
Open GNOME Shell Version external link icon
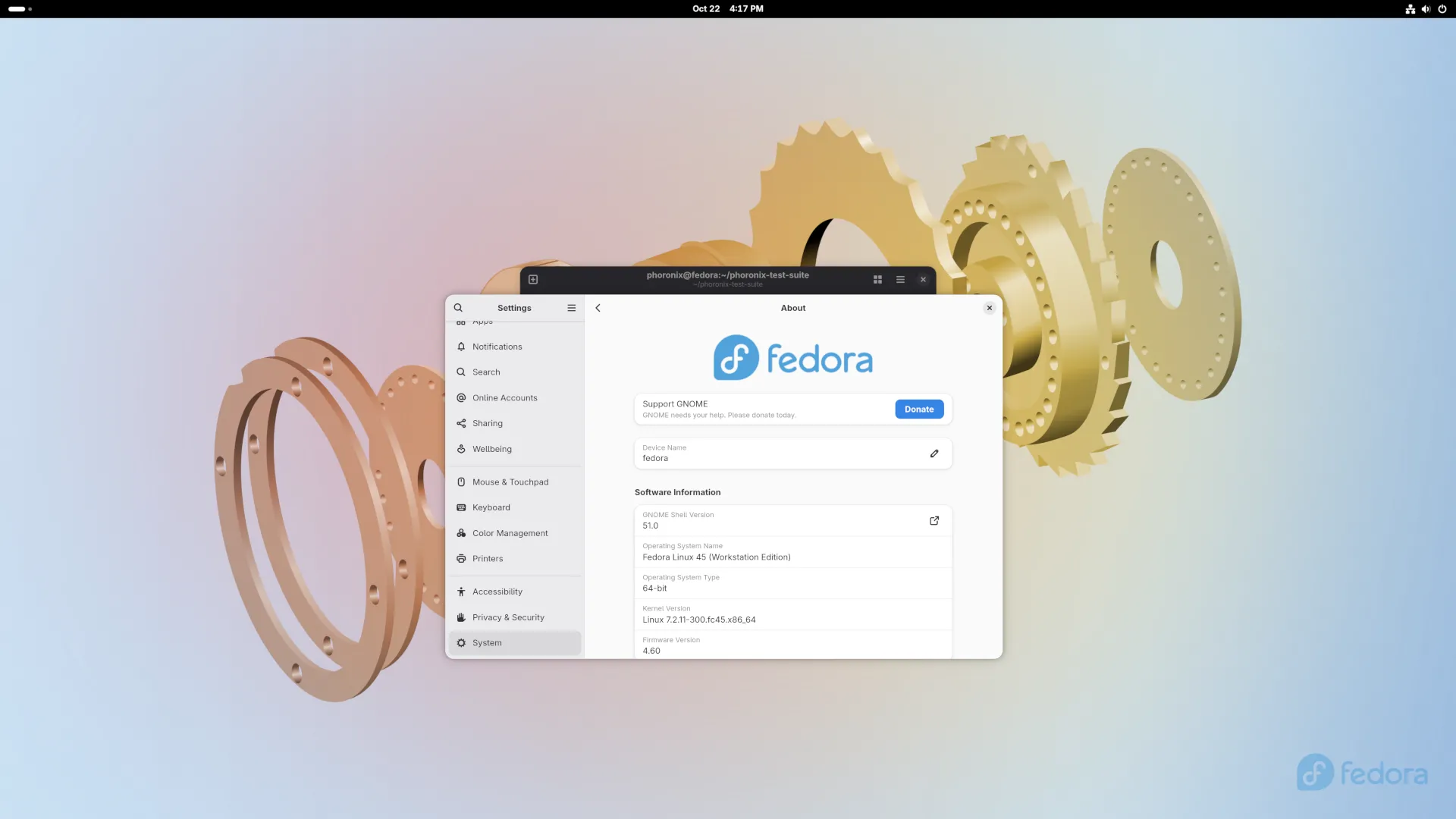click(x=934, y=520)
